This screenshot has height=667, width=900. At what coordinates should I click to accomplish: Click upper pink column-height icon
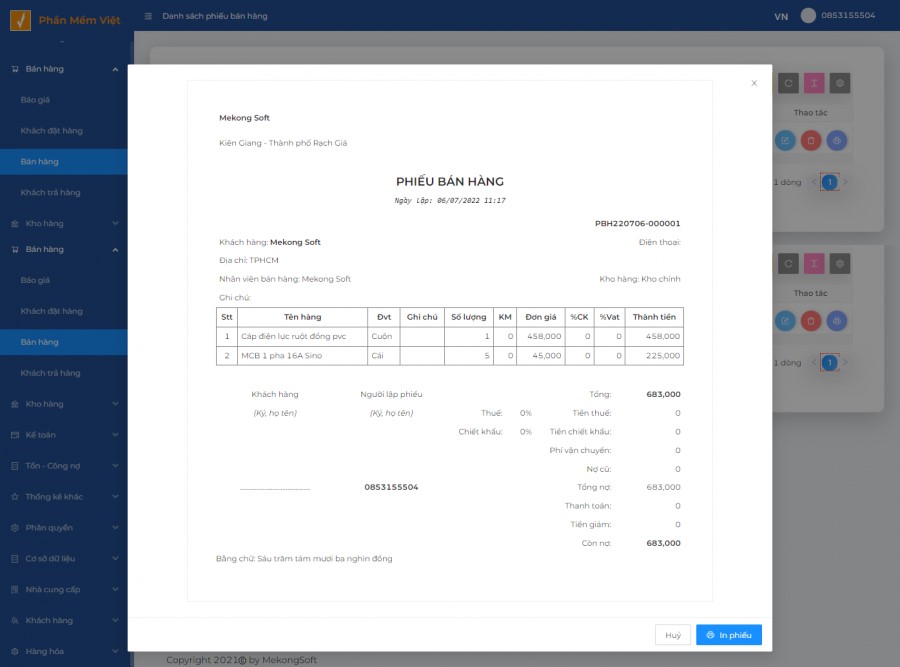click(814, 83)
